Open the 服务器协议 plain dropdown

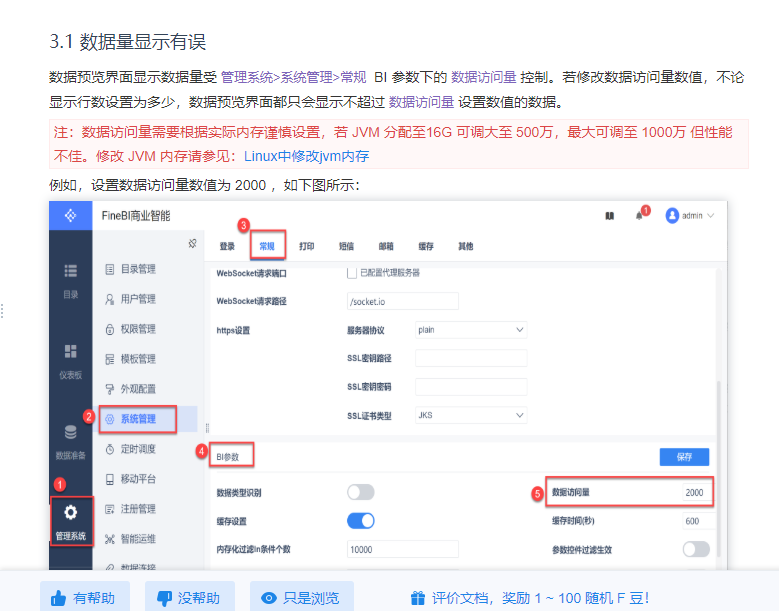pos(471,330)
